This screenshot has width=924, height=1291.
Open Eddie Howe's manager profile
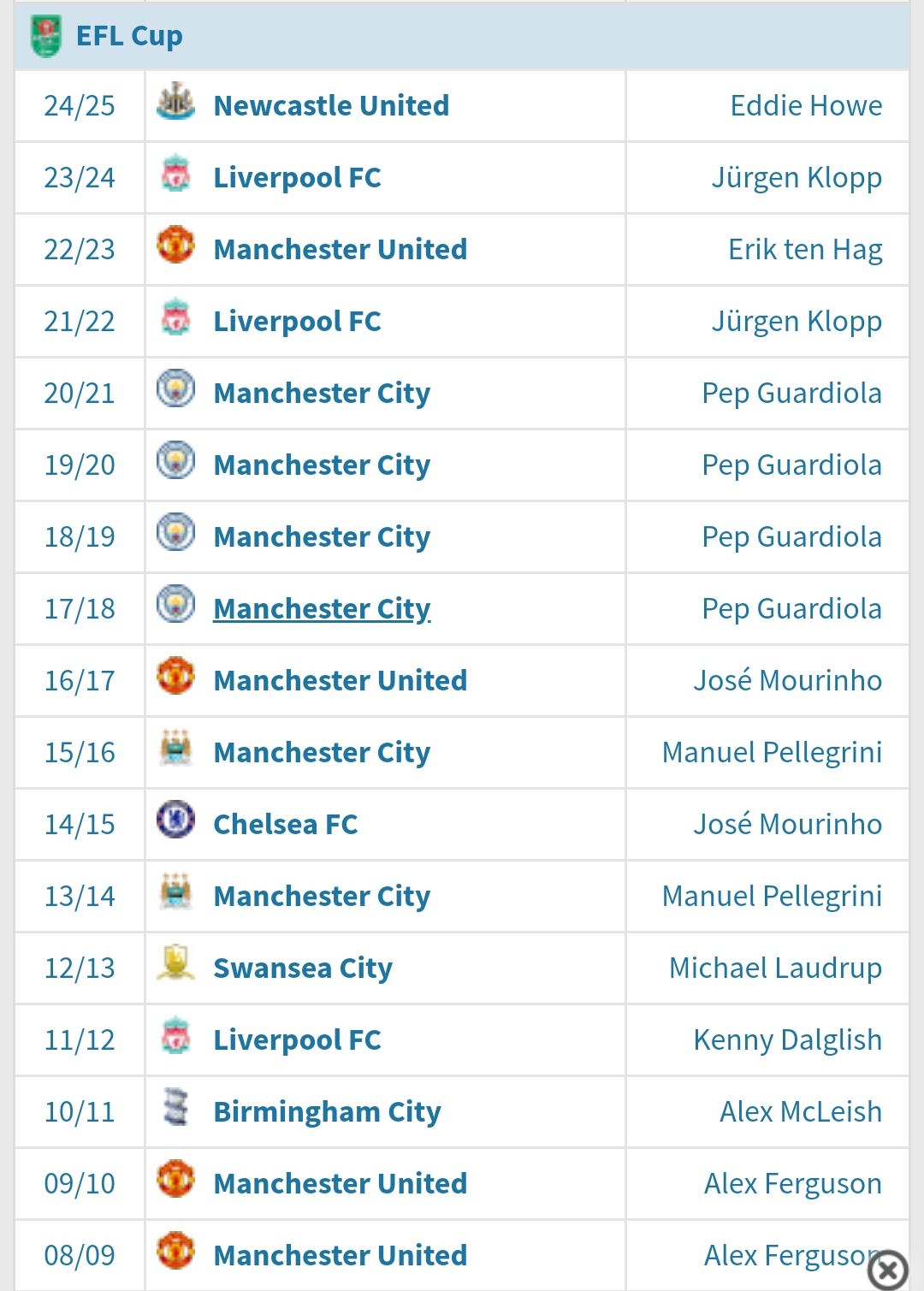806,106
